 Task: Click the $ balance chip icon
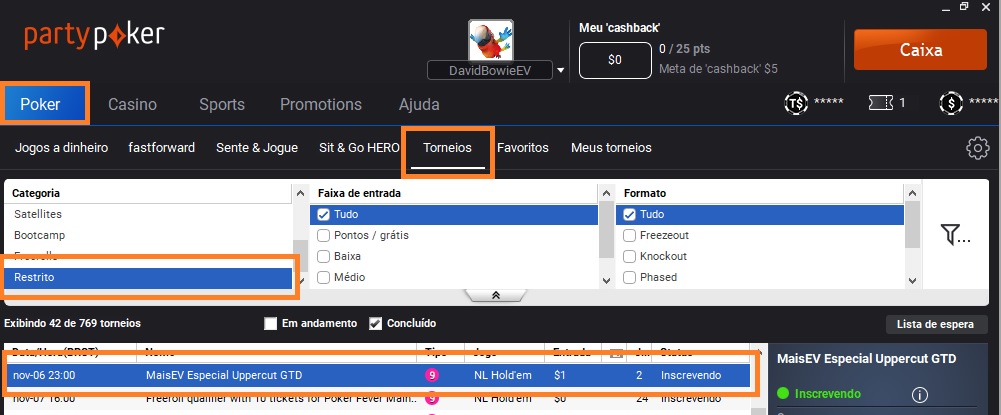(x=951, y=103)
